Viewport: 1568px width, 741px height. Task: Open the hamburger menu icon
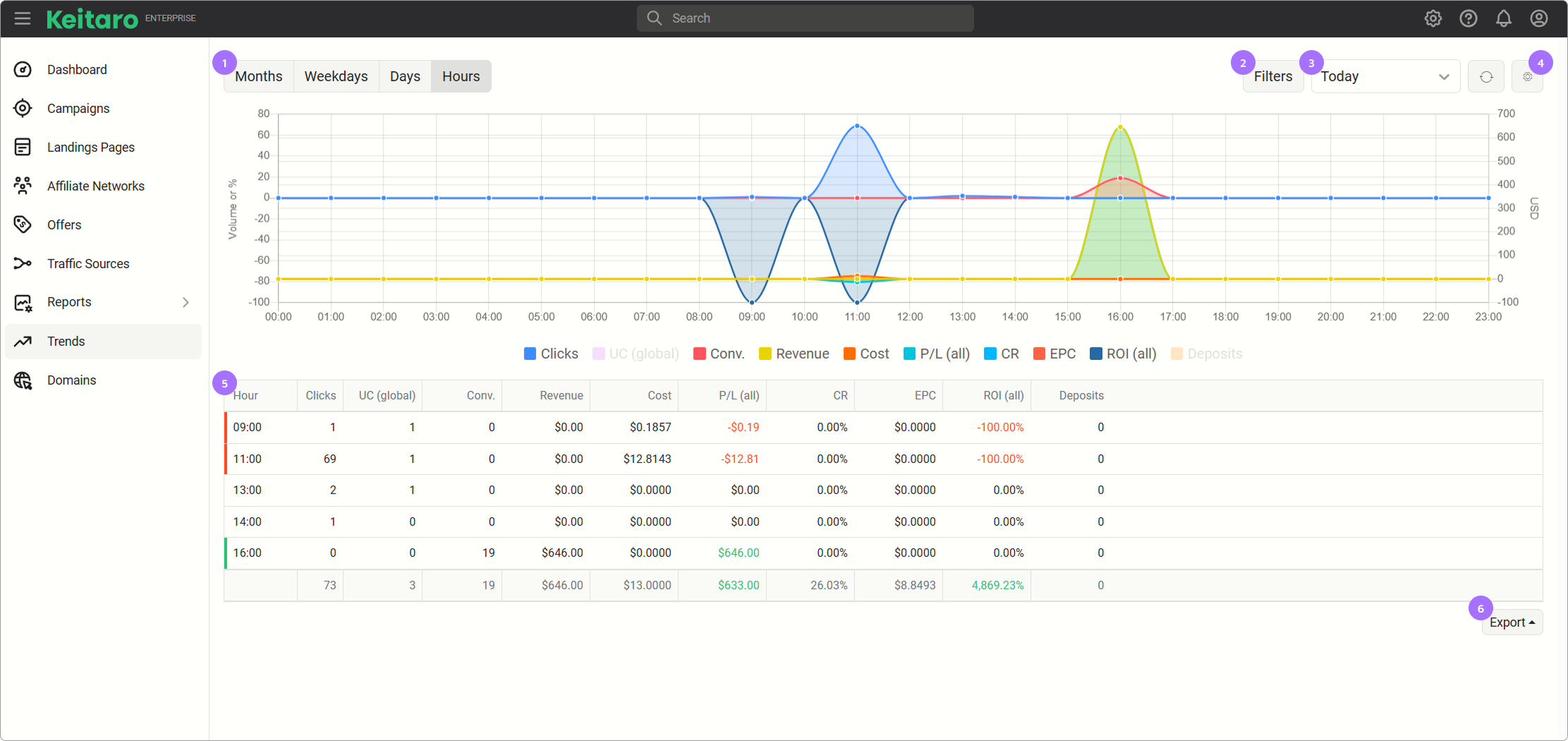(23, 18)
